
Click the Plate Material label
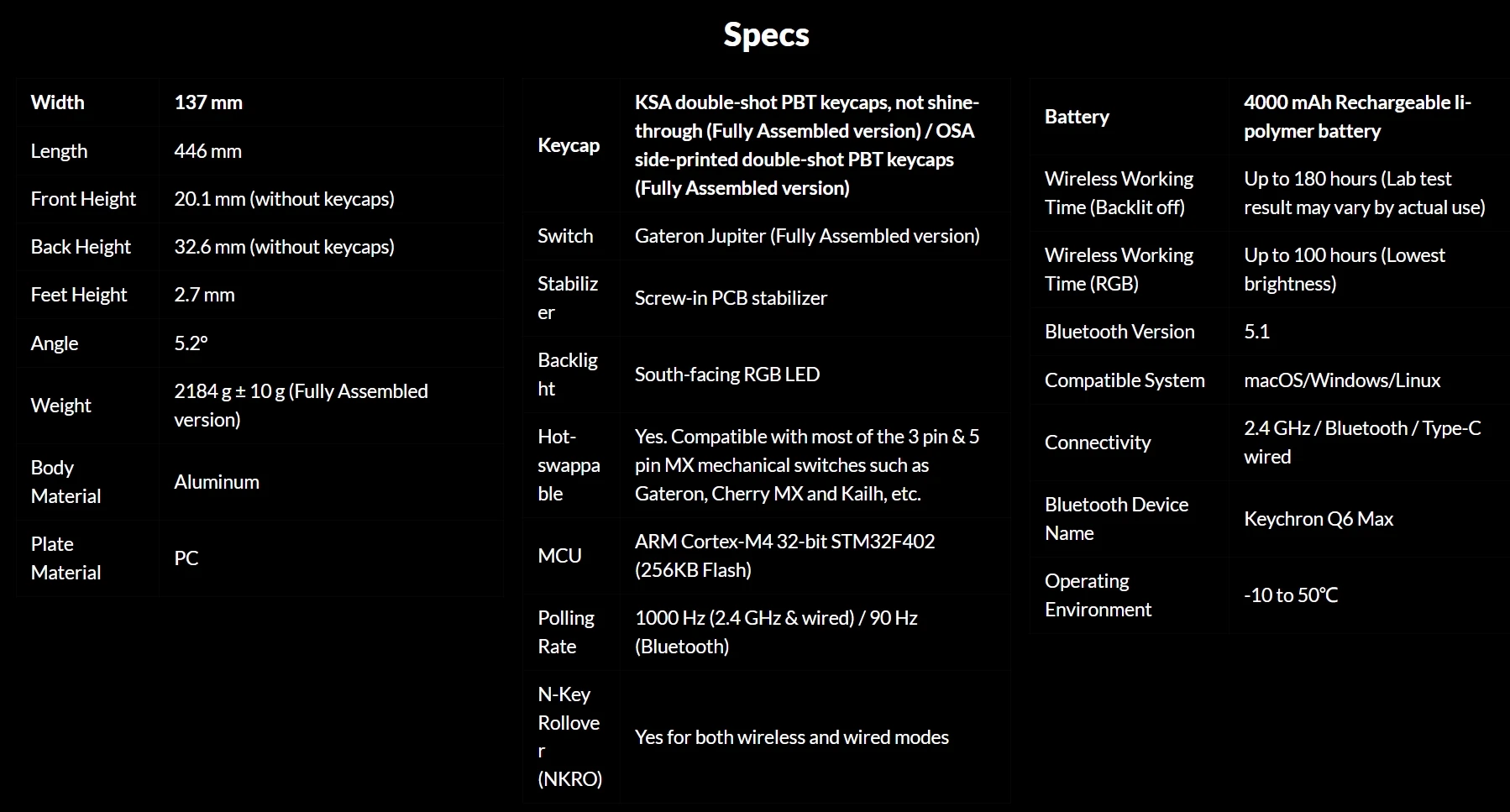pyautogui.click(x=66, y=558)
